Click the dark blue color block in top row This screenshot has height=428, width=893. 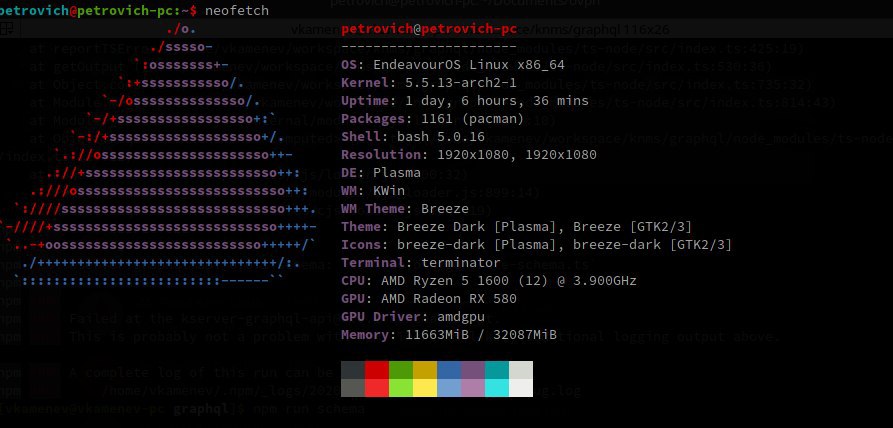click(449, 370)
